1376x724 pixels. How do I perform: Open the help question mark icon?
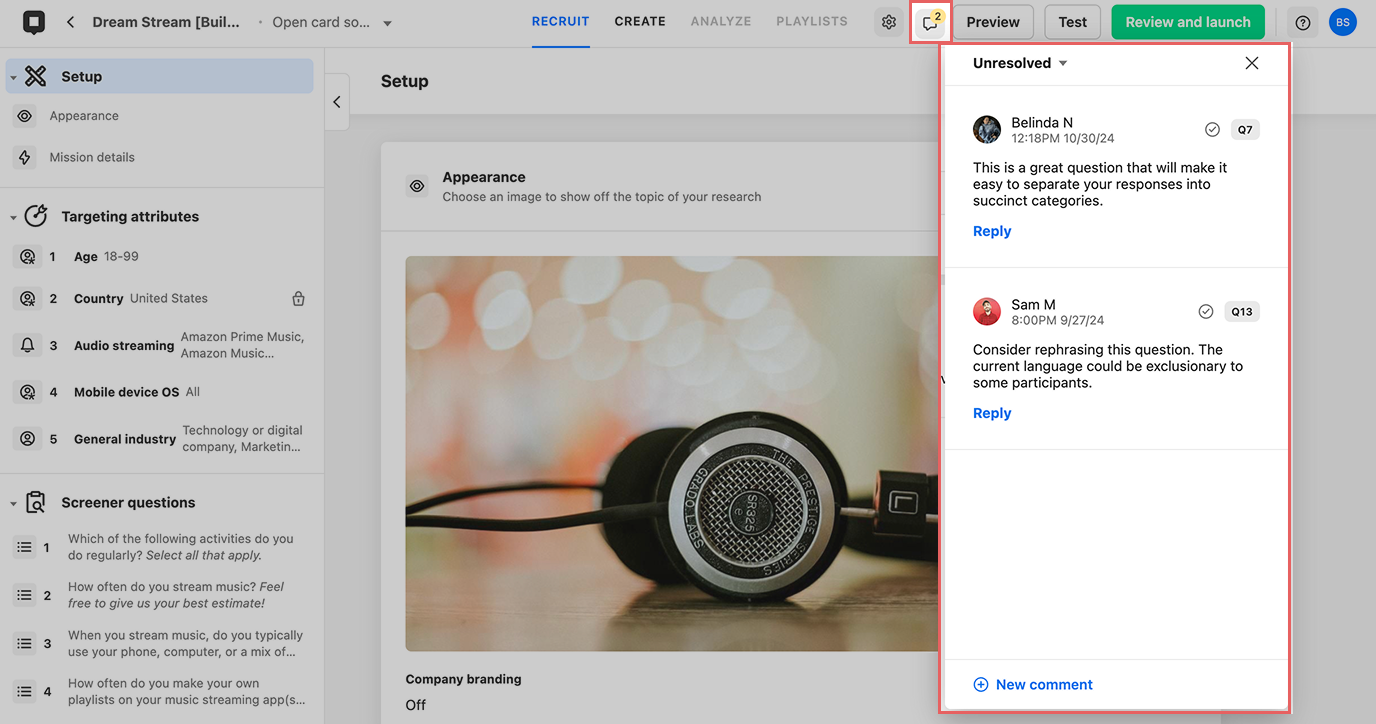click(1303, 22)
